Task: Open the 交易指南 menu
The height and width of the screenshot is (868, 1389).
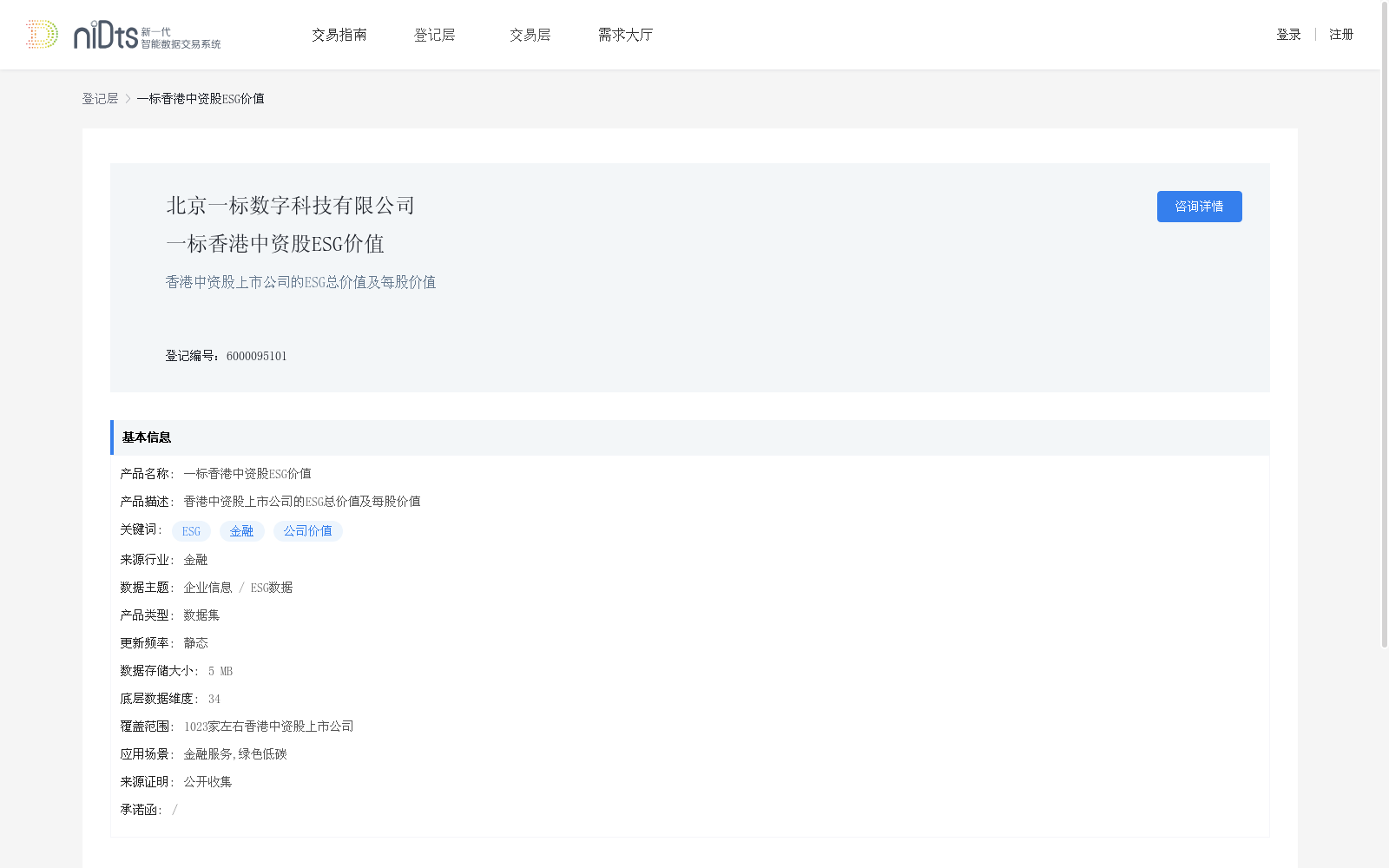Action: point(339,35)
